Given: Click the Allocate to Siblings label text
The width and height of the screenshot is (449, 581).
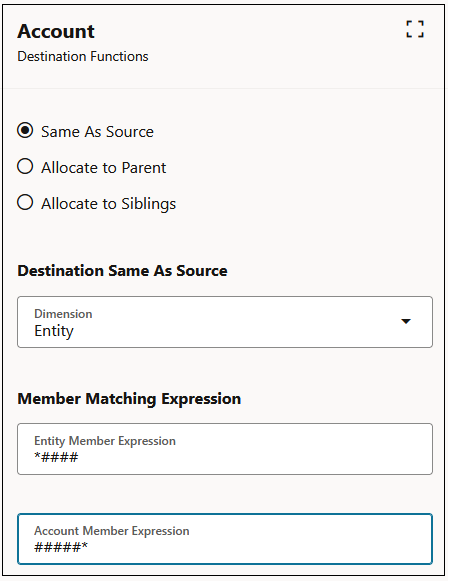Looking at the screenshot, I should pos(109,204).
